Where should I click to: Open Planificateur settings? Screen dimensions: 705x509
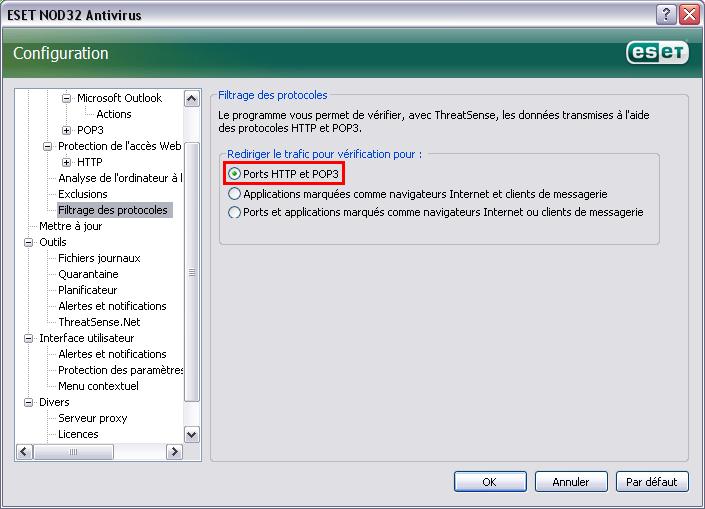pyautogui.click(x=88, y=290)
